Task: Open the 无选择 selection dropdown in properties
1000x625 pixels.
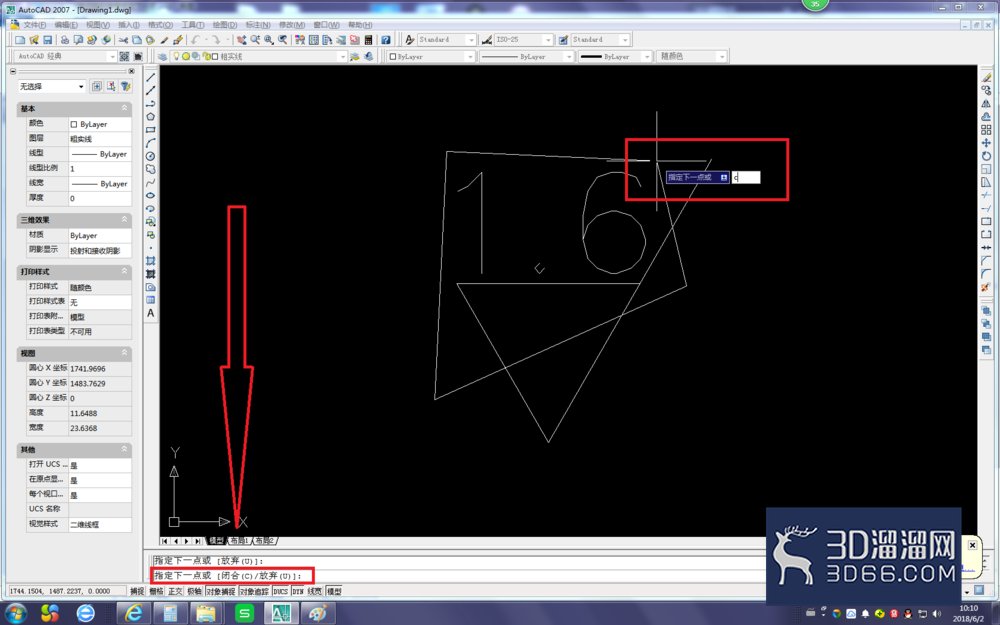Action: (x=52, y=86)
